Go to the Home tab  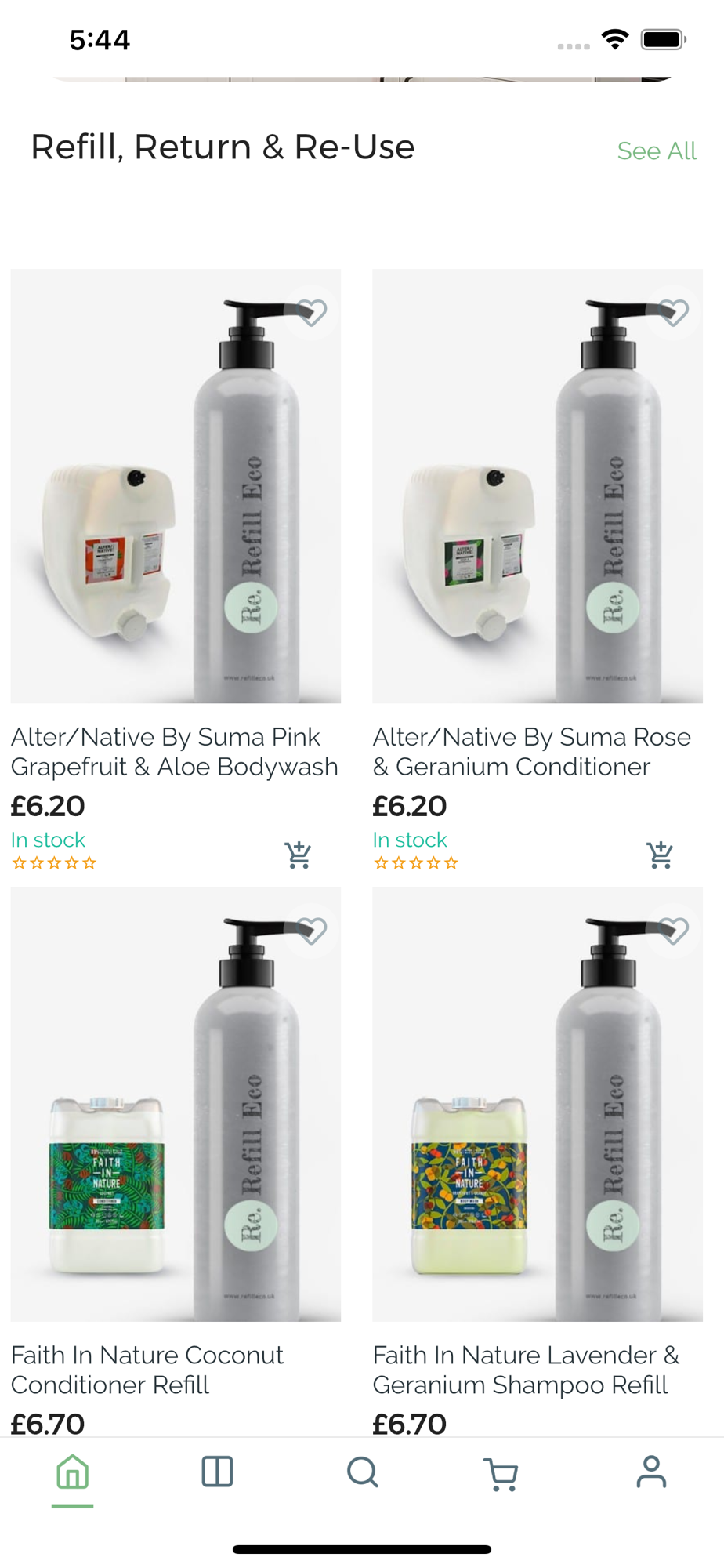tap(73, 1472)
